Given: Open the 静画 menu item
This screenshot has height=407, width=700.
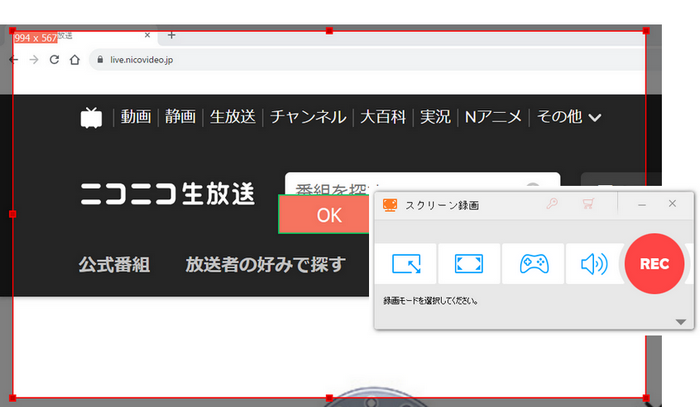Looking at the screenshot, I should (x=180, y=117).
